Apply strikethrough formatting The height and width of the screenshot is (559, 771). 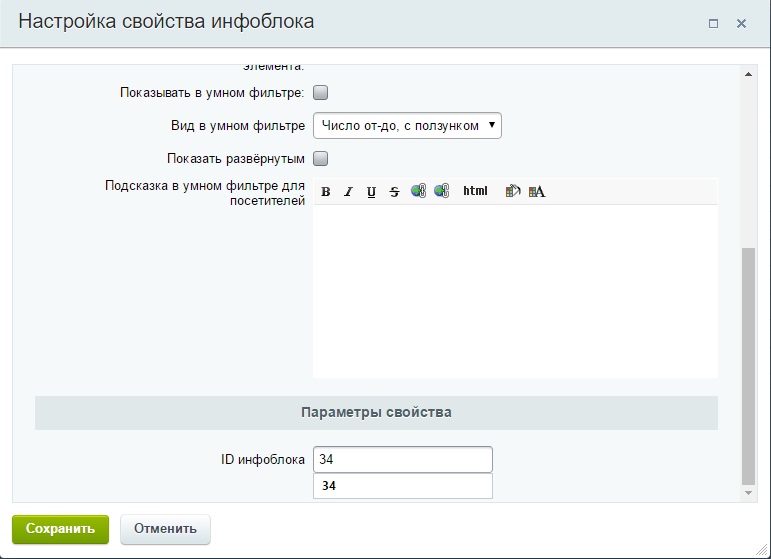[x=394, y=192]
